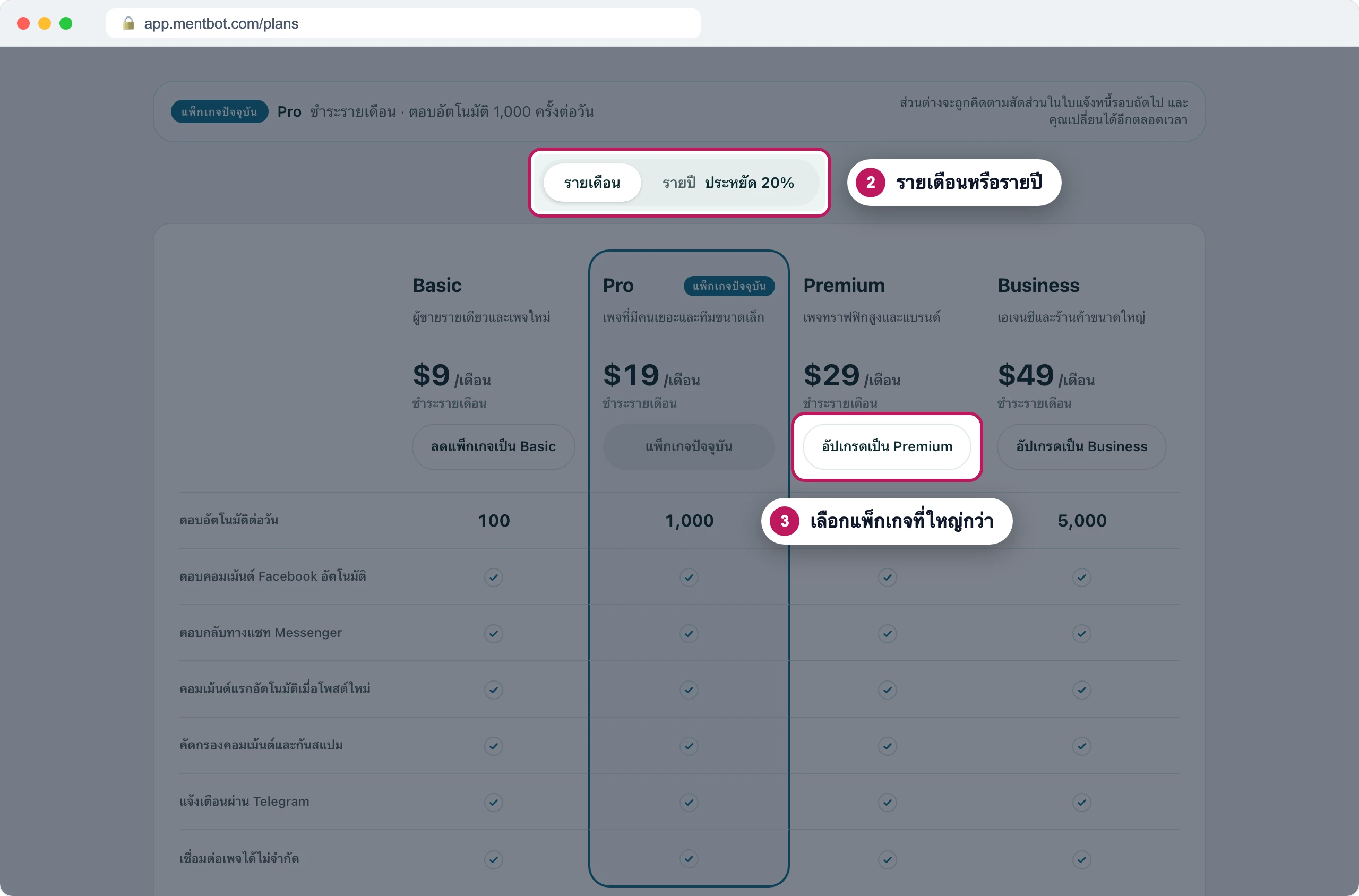Click the ตอบอัตโนมัติต่อวัน row label
Image resolution: width=1359 pixels, height=896 pixels.
click(x=229, y=520)
